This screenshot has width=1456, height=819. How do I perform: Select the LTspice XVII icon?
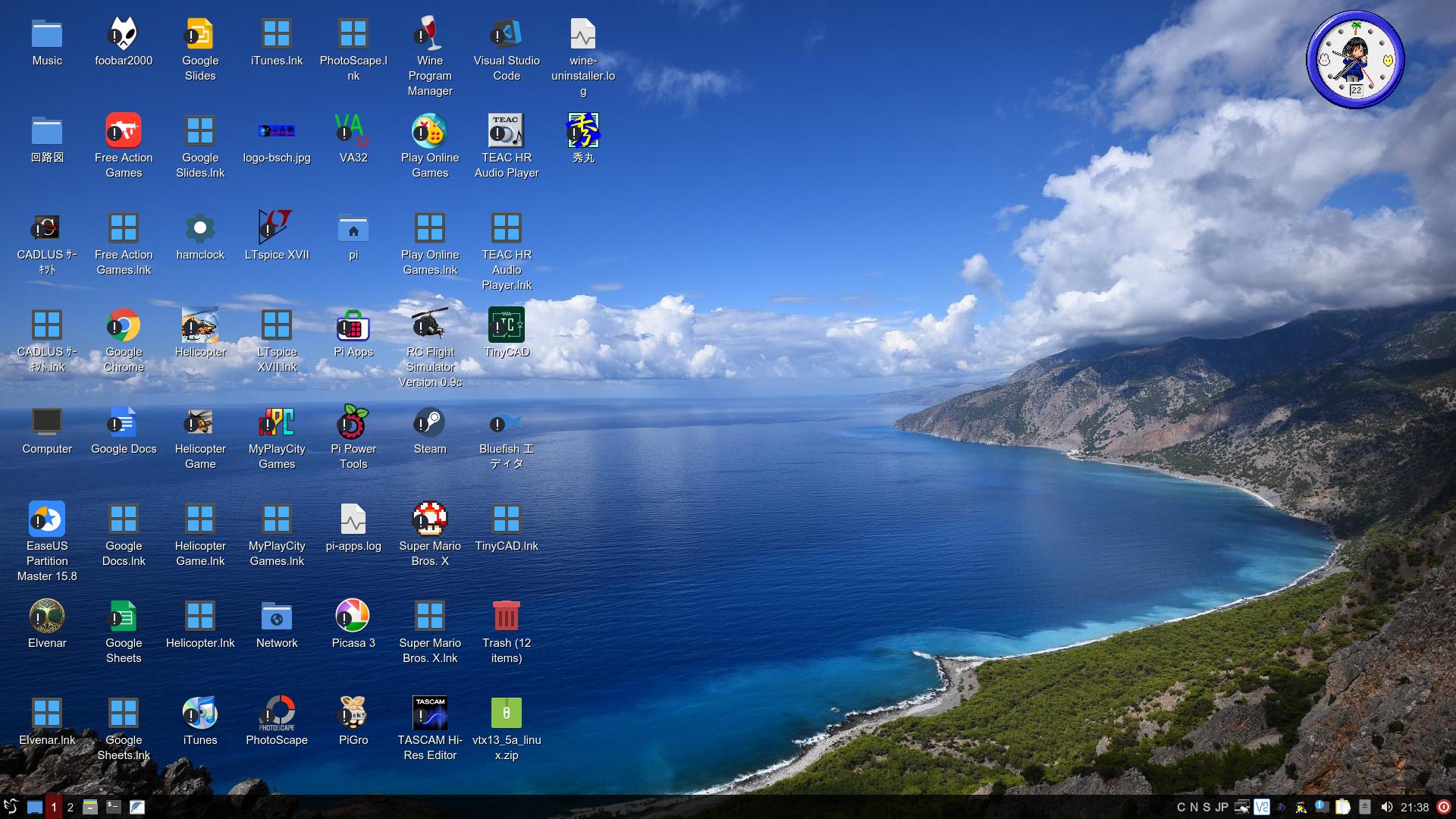click(277, 228)
